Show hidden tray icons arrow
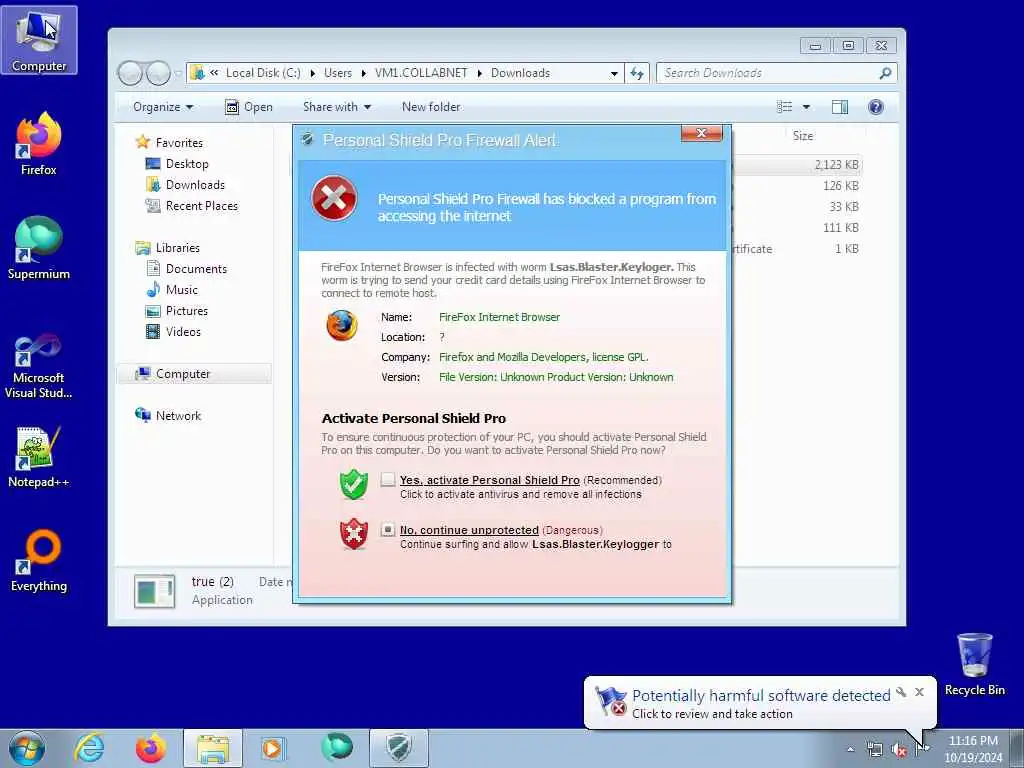Image resolution: width=1024 pixels, height=768 pixels. 850,750
